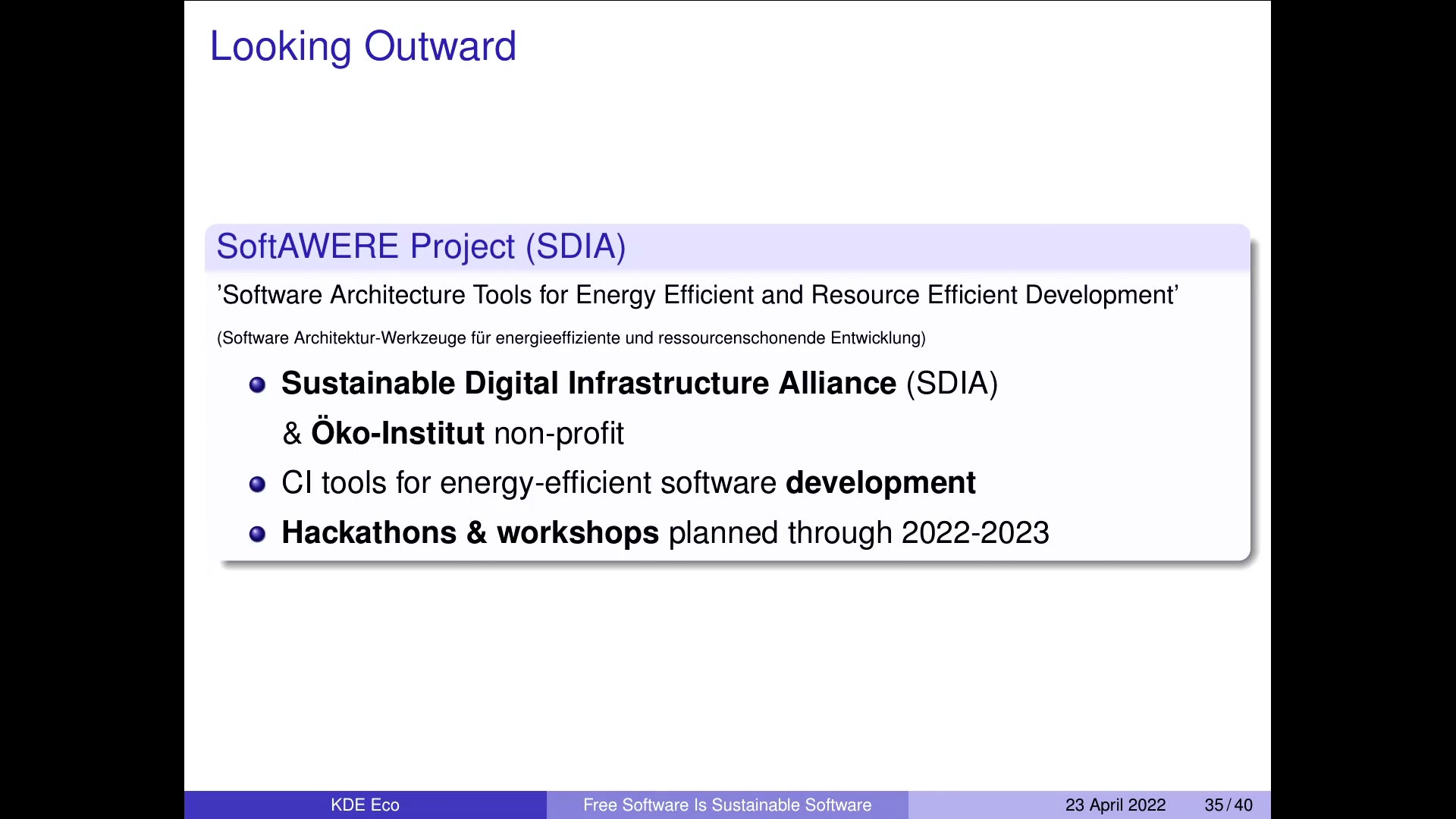Click the 'SoftAWERE Project (SDIA)' block heading
This screenshot has width=1456, height=819.
pos(421,247)
